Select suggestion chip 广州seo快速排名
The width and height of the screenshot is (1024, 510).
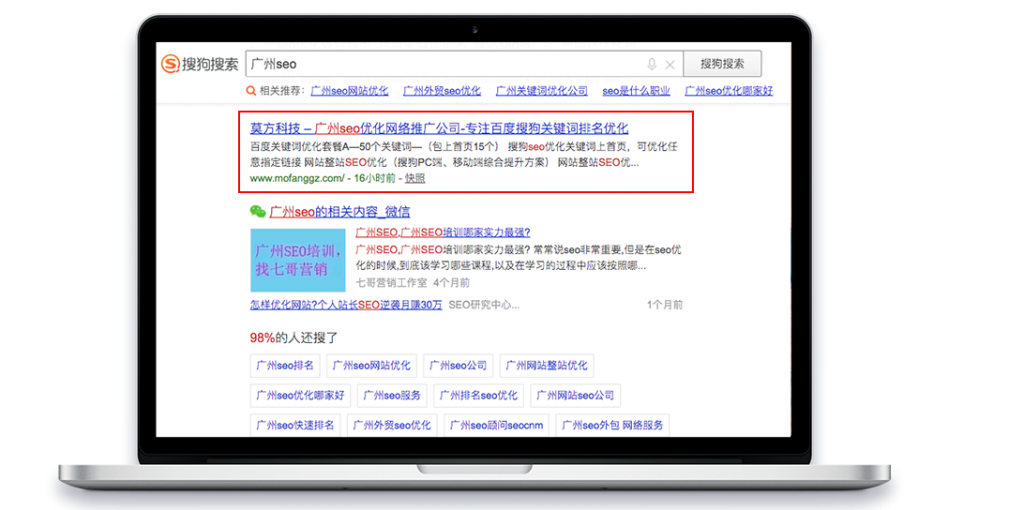(x=295, y=425)
